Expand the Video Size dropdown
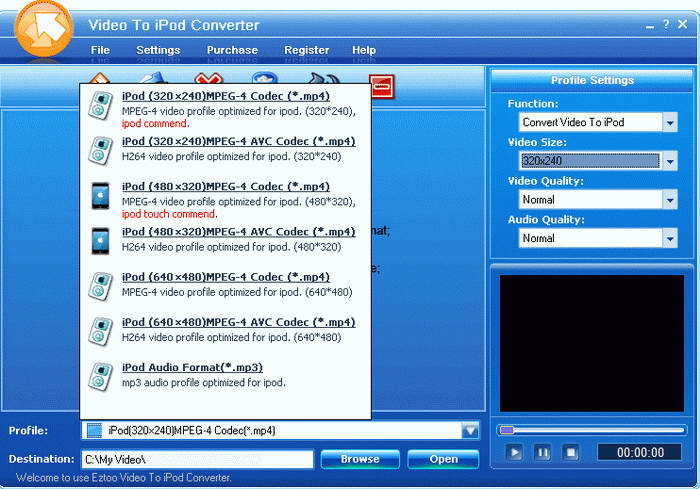This screenshot has height=489, width=700. point(670,161)
